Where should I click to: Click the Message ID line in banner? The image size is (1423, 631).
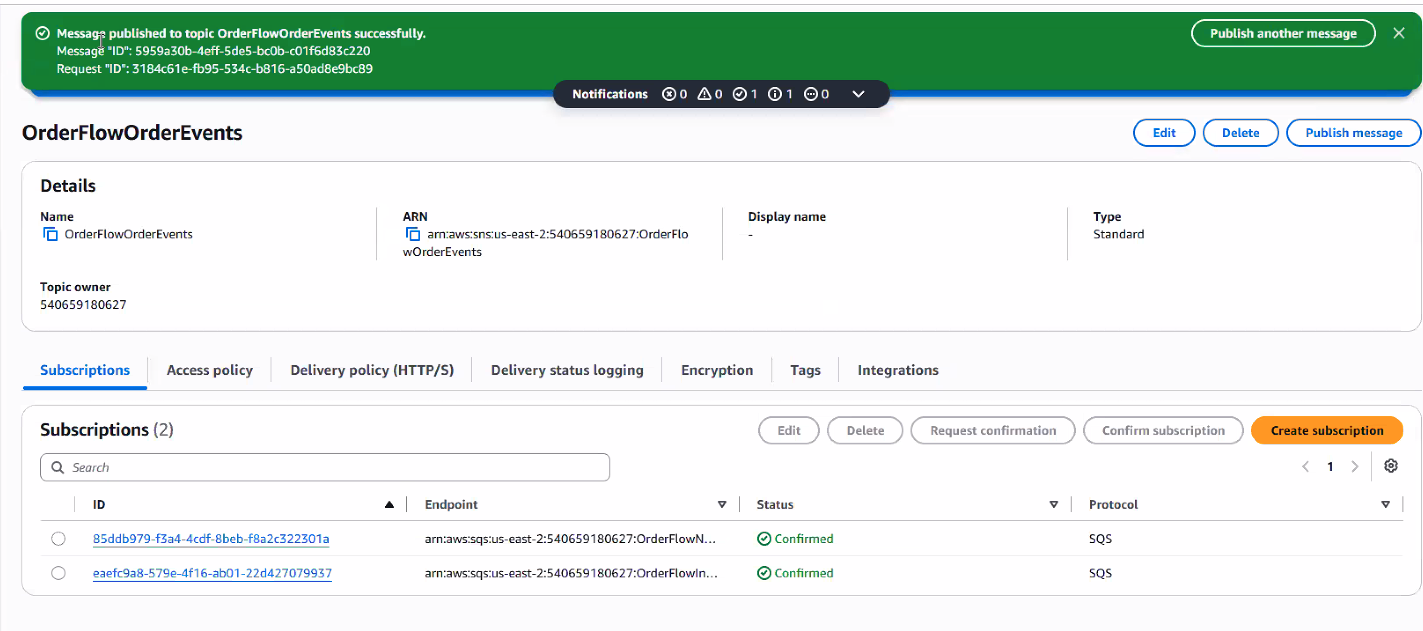214,51
